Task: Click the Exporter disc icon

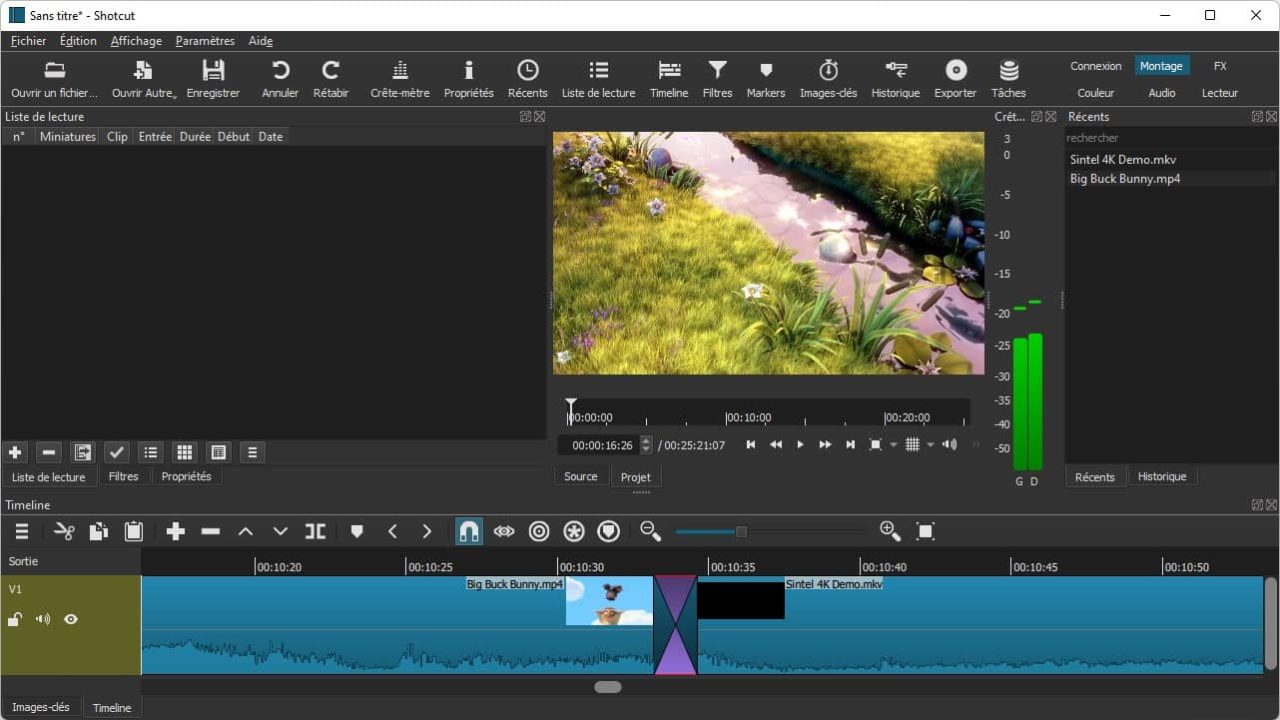Action: tap(956, 70)
